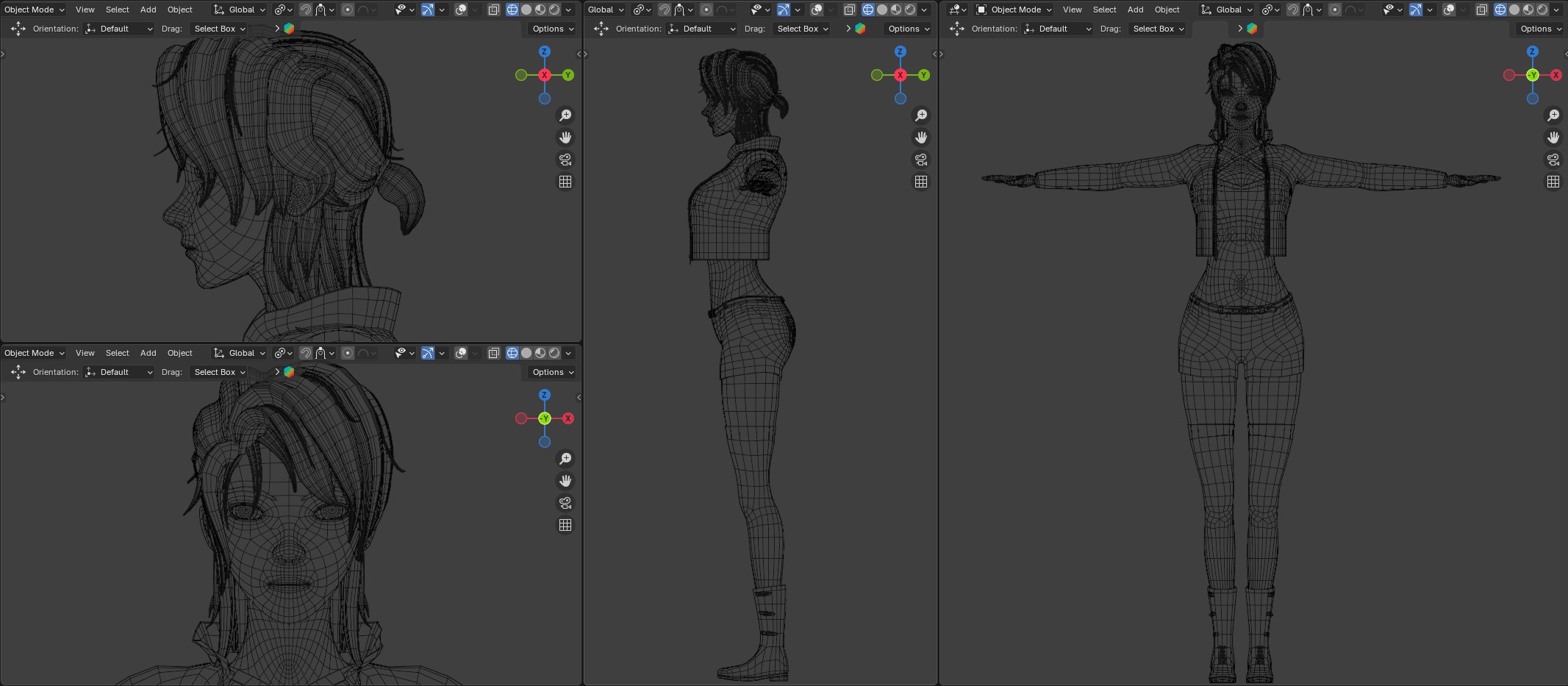The width and height of the screenshot is (1568, 686).
Task: Click material preview shading in middle viewport
Action: (x=896, y=10)
